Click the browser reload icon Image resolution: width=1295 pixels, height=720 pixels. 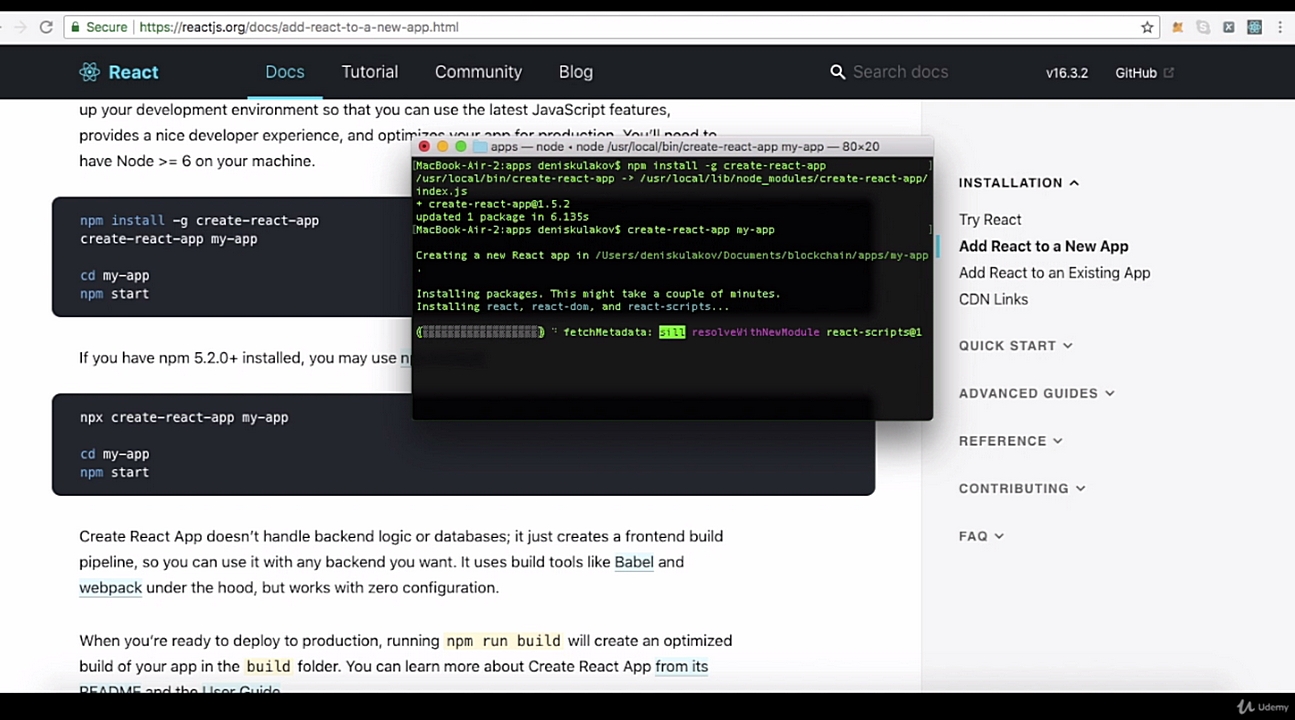pyautogui.click(x=46, y=27)
